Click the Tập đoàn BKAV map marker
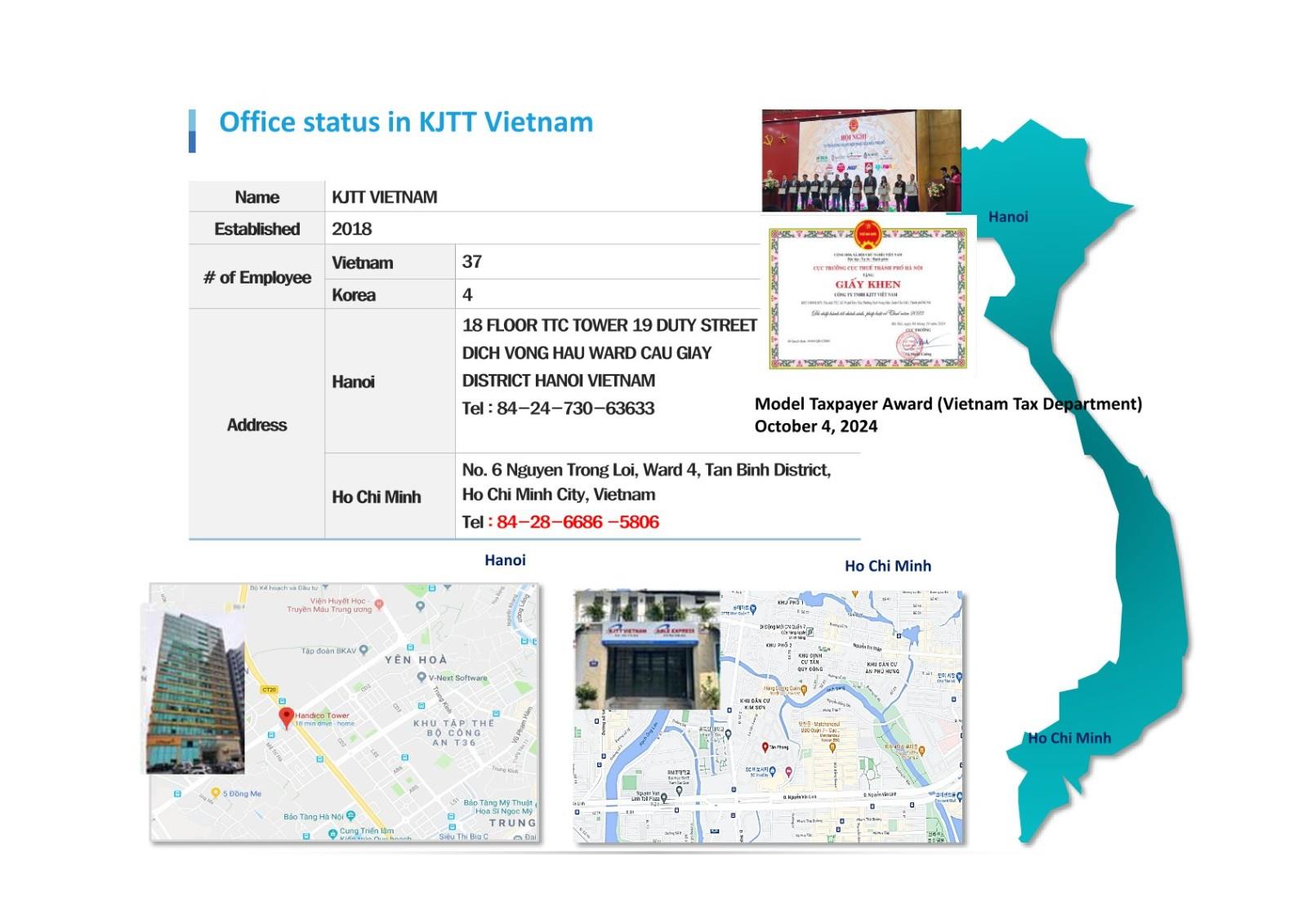 [x=364, y=650]
